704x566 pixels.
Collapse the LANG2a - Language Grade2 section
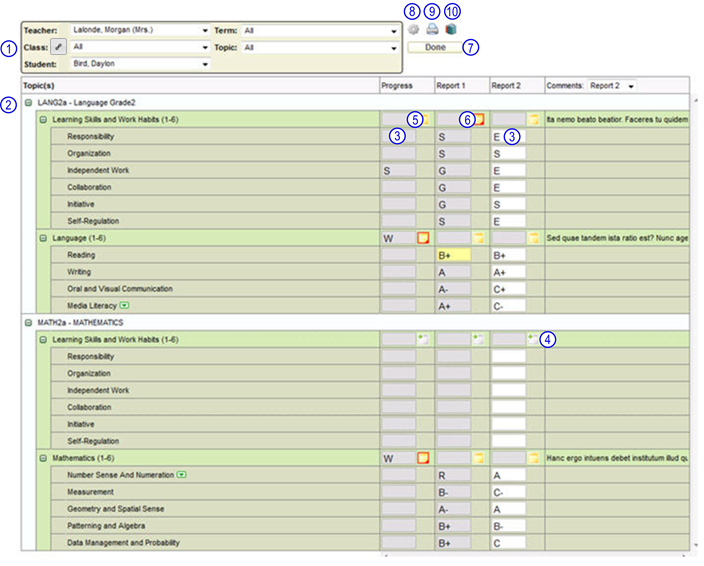coord(27,103)
